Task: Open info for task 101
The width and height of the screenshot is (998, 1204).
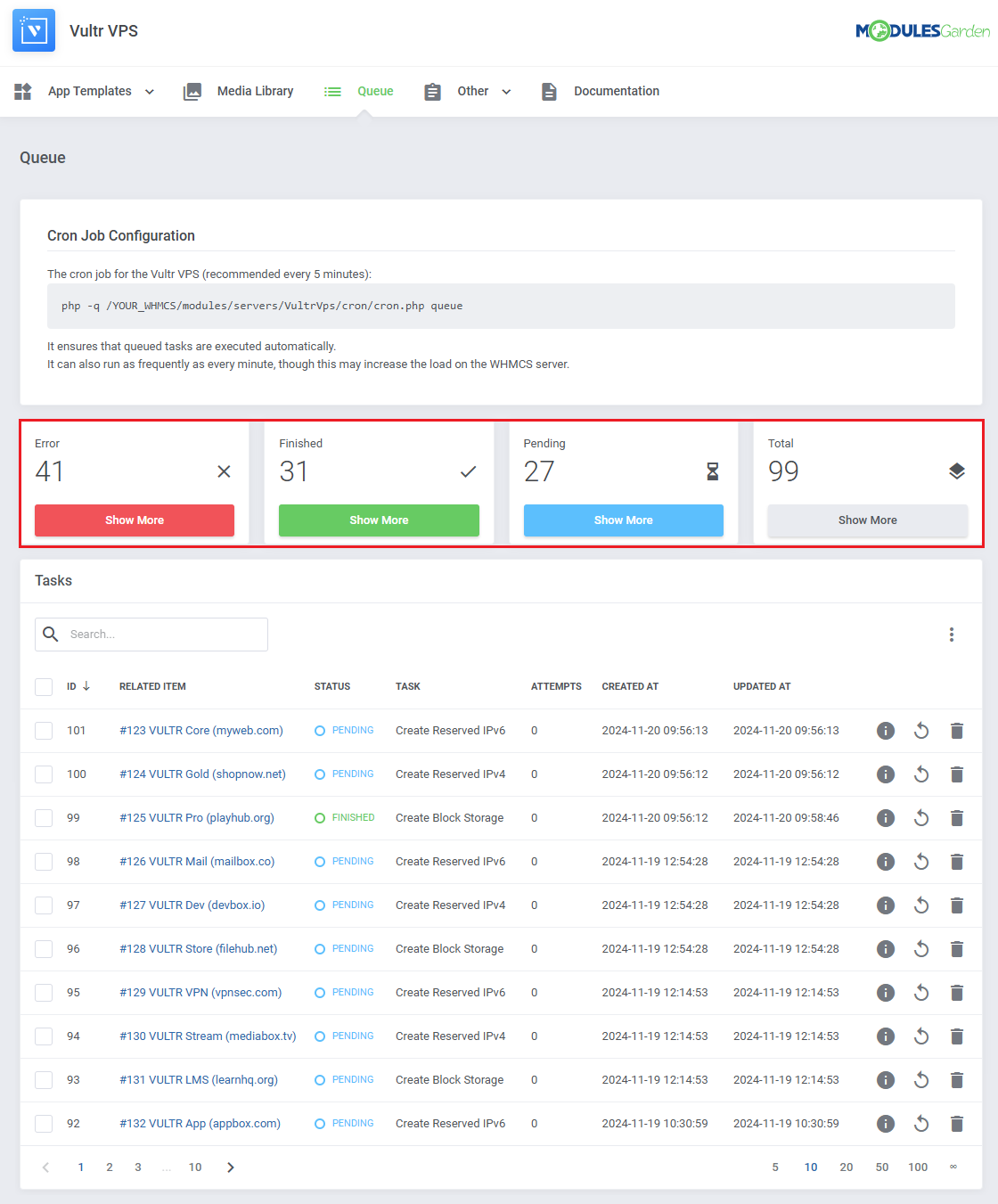Action: point(886,731)
